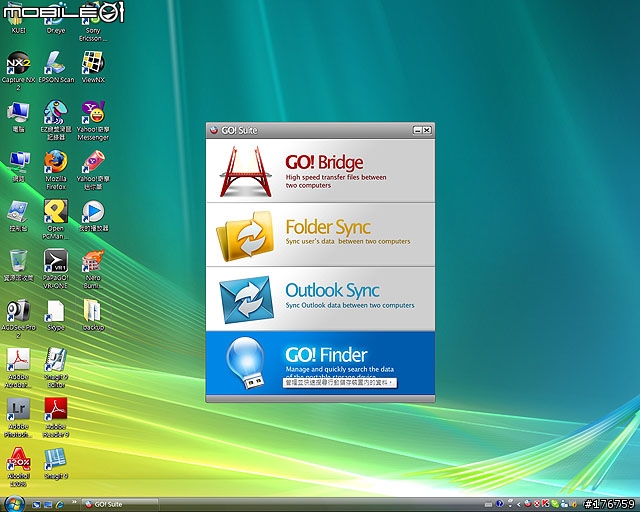Expand hidden Quick Launch items chevron
The image size is (640, 512).
[x=74, y=502]
